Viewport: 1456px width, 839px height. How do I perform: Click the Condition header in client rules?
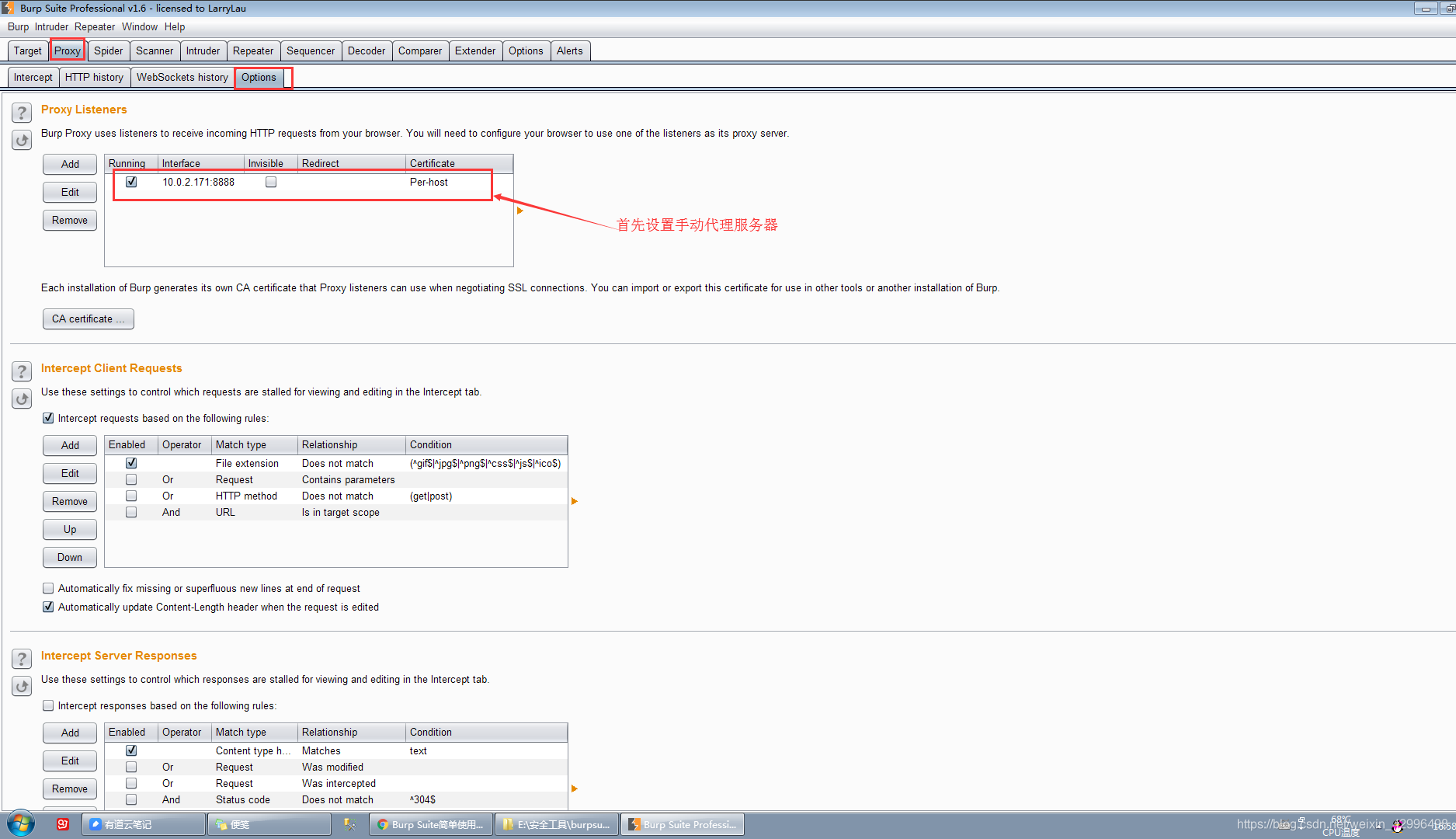point(486,444)
